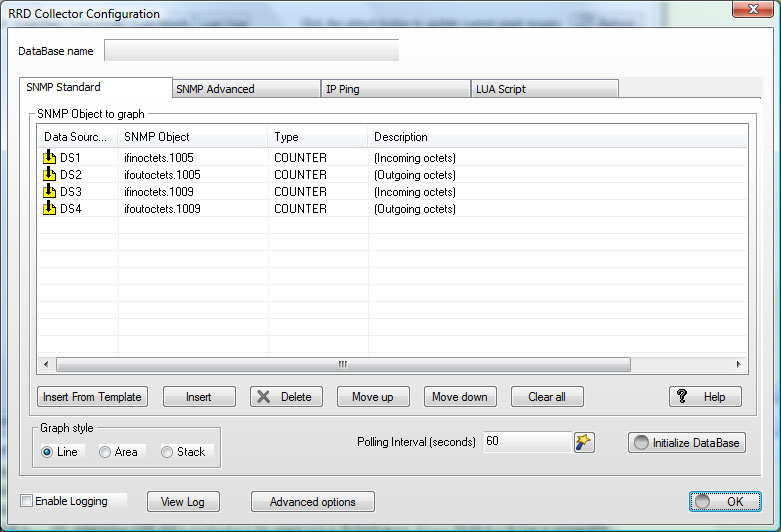Screen dimensions: 781x532
Task: Sort by the Data Source column header
Action: tap(77, 136)
